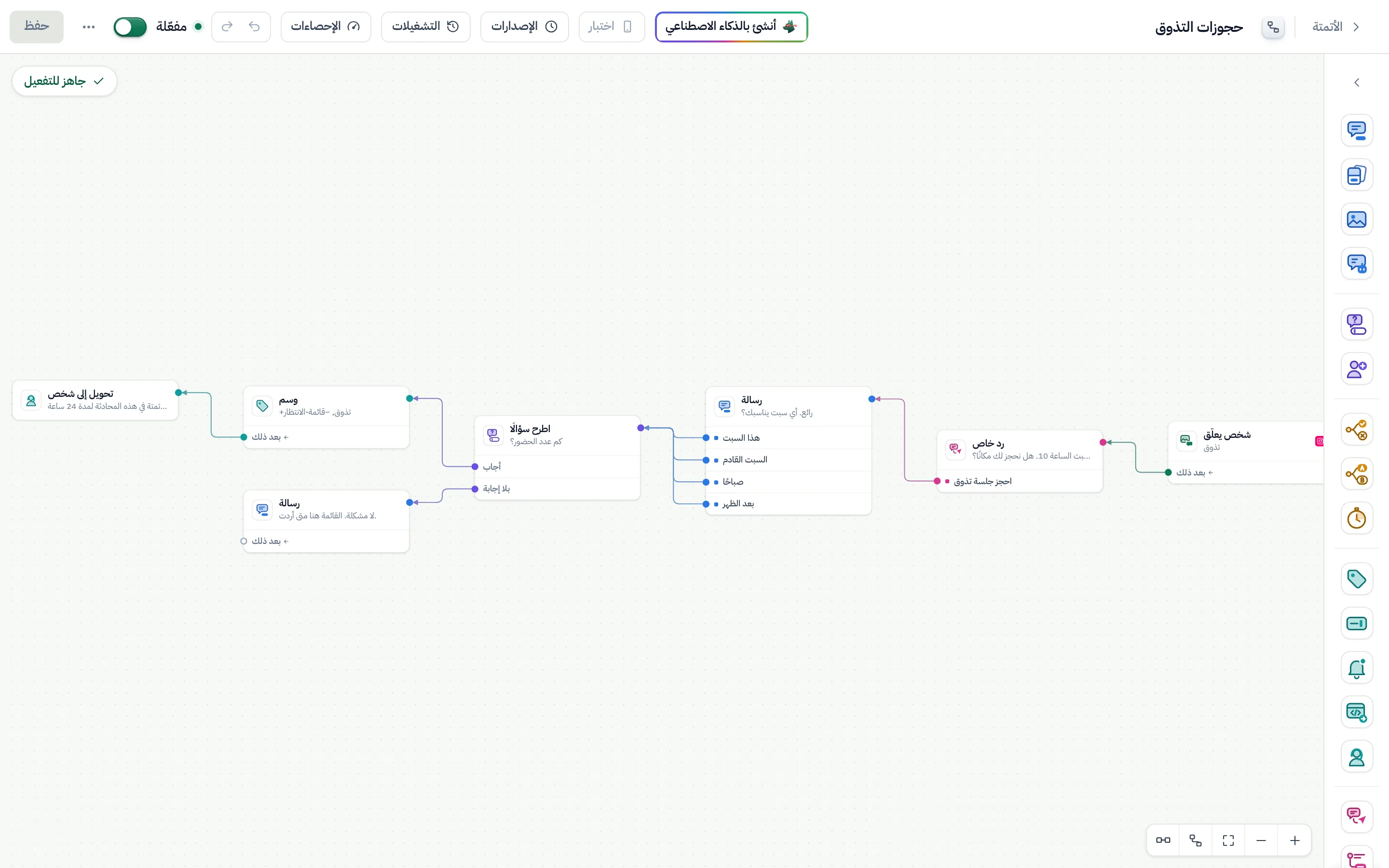Zoom in the canvas with plus
1389x868 pixels.
click(x=1294, y=841)
